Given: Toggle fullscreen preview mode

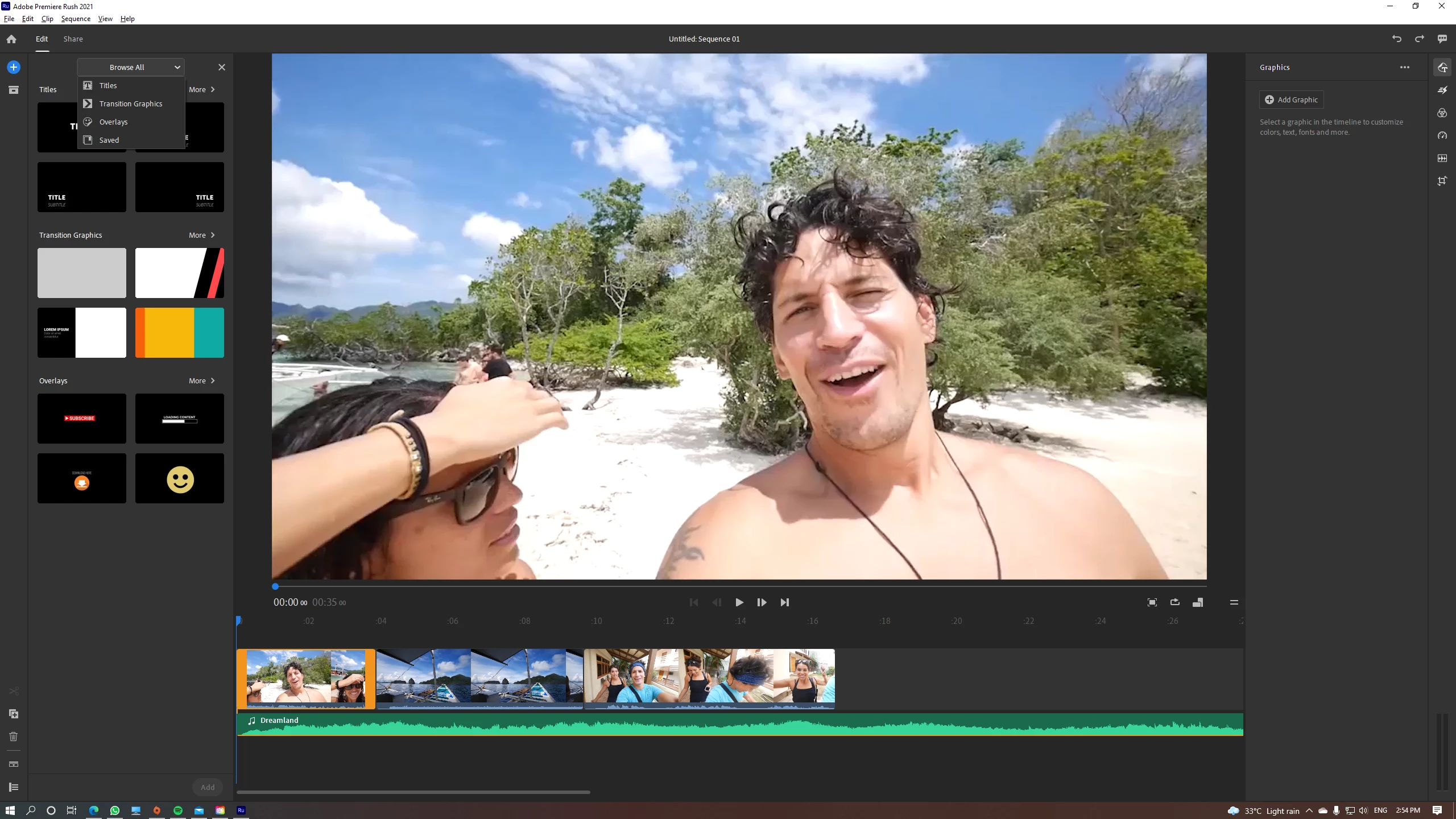Looking at the screenshot, I should (x=1152, y=602).
